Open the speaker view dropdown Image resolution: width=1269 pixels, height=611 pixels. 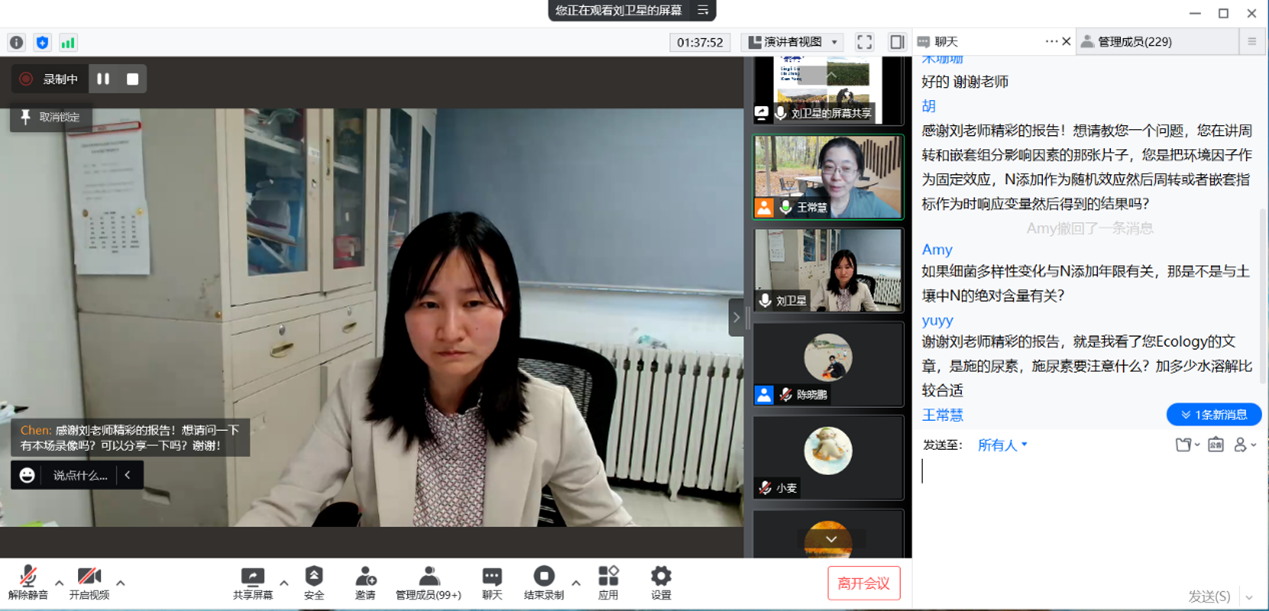[x=793, y=42]
